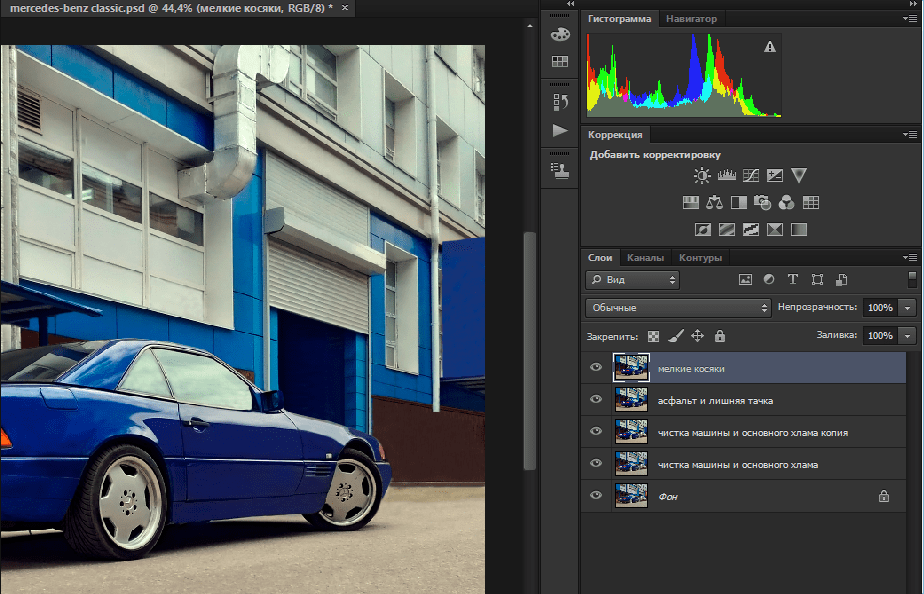924x594 pixels.
Task: Open the Коррекция panel options menu
Action: pyautogui.click(x=910, y=135)
